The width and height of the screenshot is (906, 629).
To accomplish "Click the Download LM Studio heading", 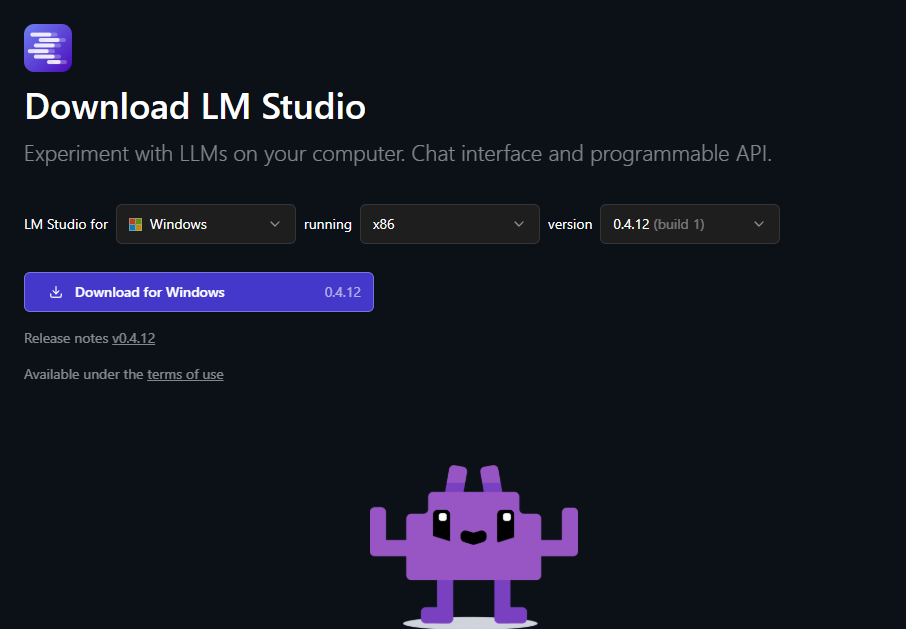I will click(x=195, y=107).
